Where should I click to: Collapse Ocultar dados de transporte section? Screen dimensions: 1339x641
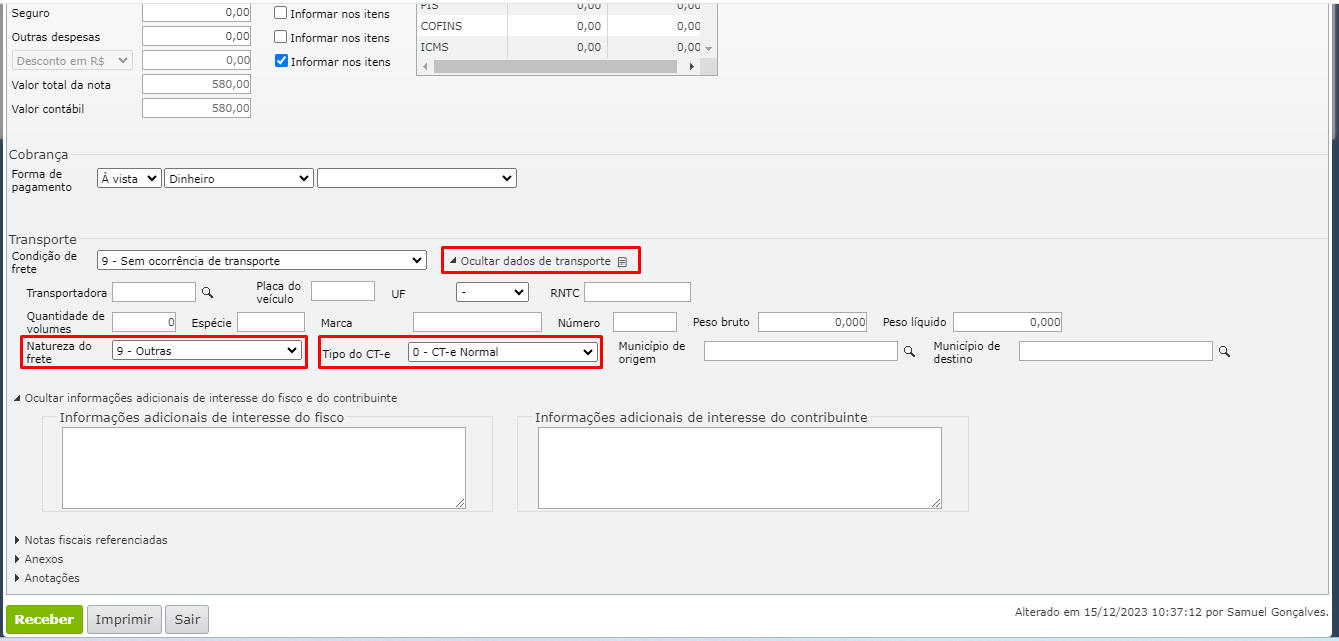tap(530, 261)
